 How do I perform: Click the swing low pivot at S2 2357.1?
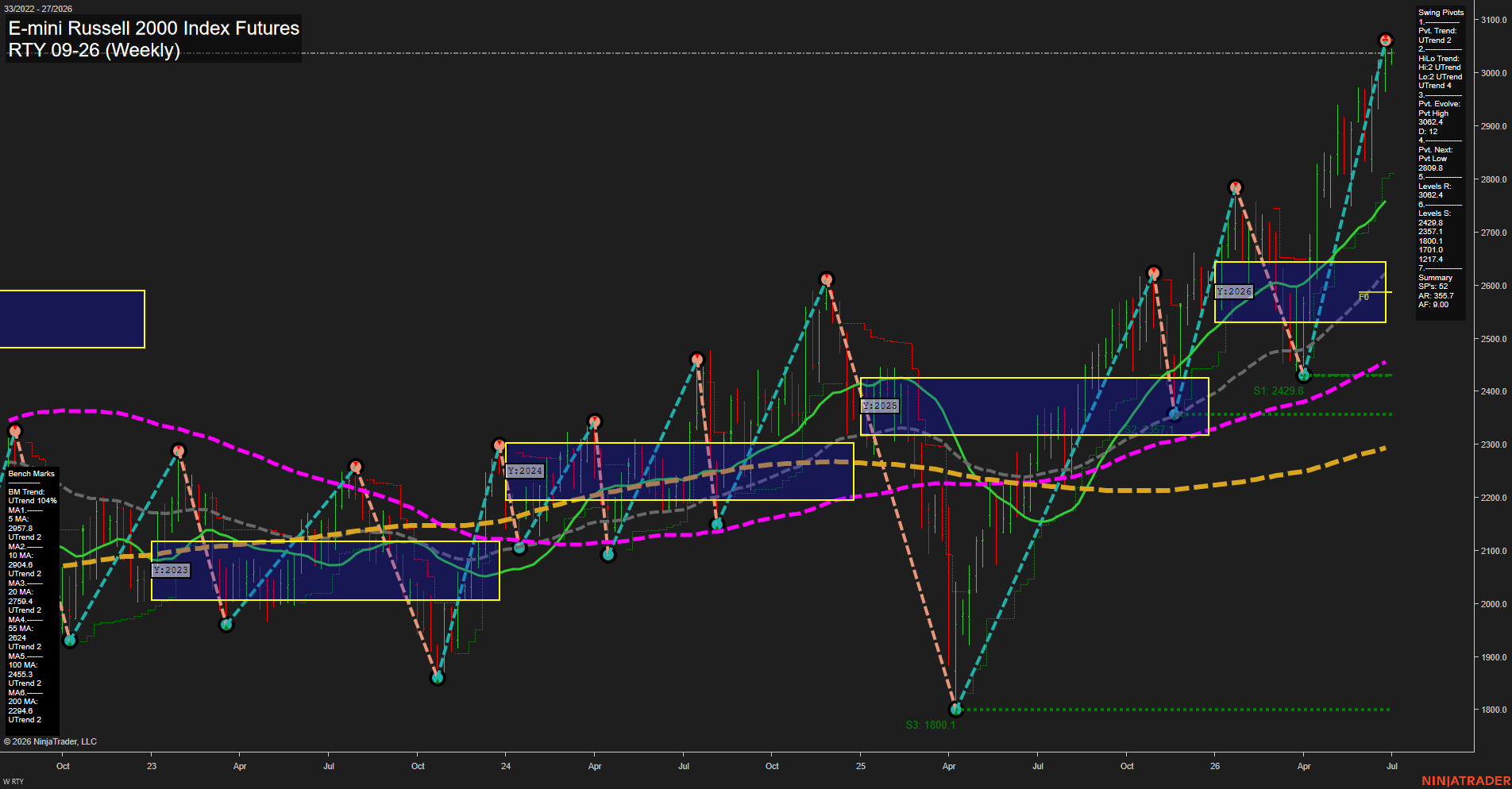(x=1176, y=414)
